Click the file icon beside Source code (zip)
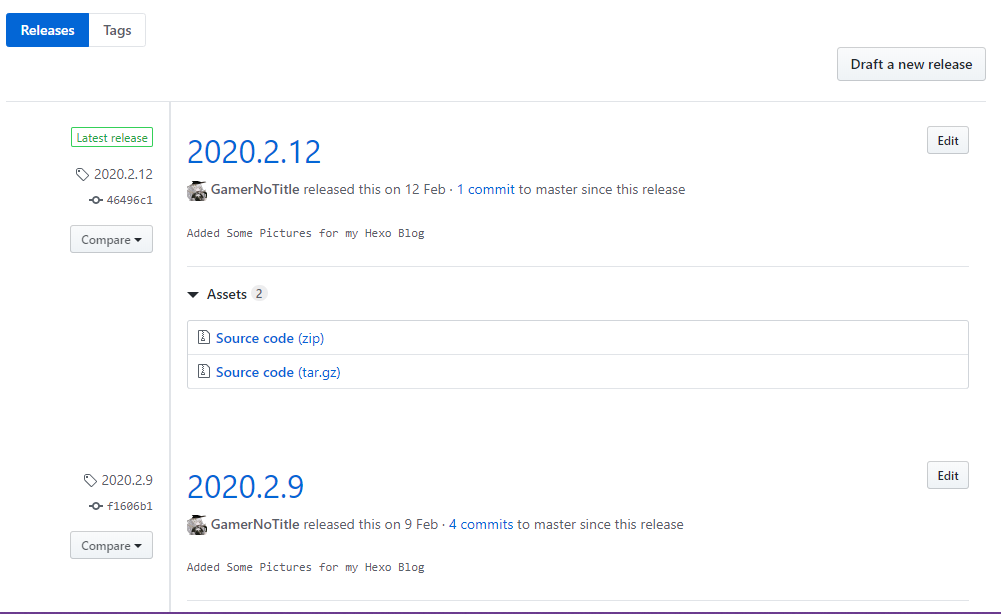1001x614 pixels. (203, 338)
